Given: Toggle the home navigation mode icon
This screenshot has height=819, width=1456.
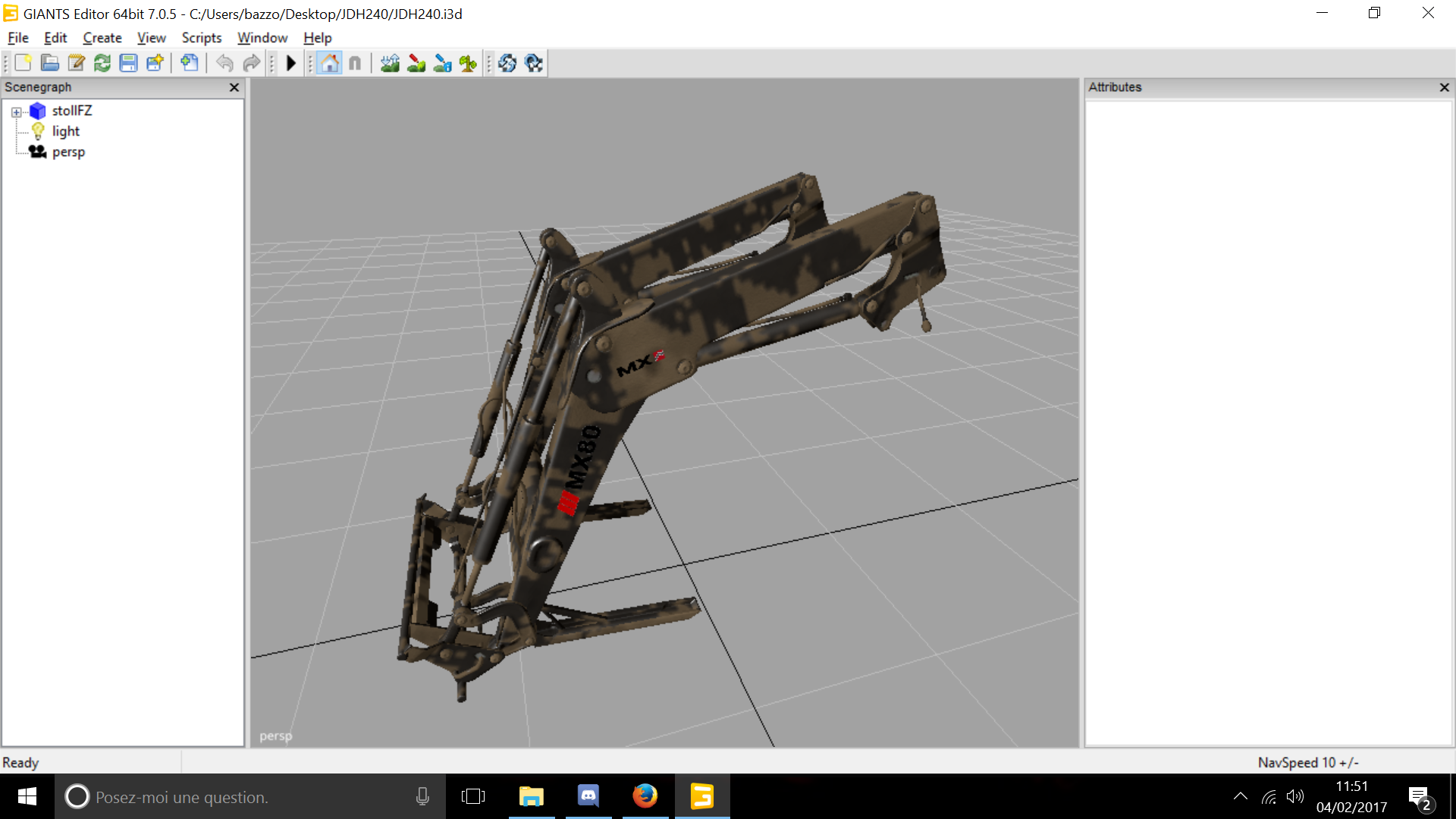Looking at the screenshot, I should point(330,63).
